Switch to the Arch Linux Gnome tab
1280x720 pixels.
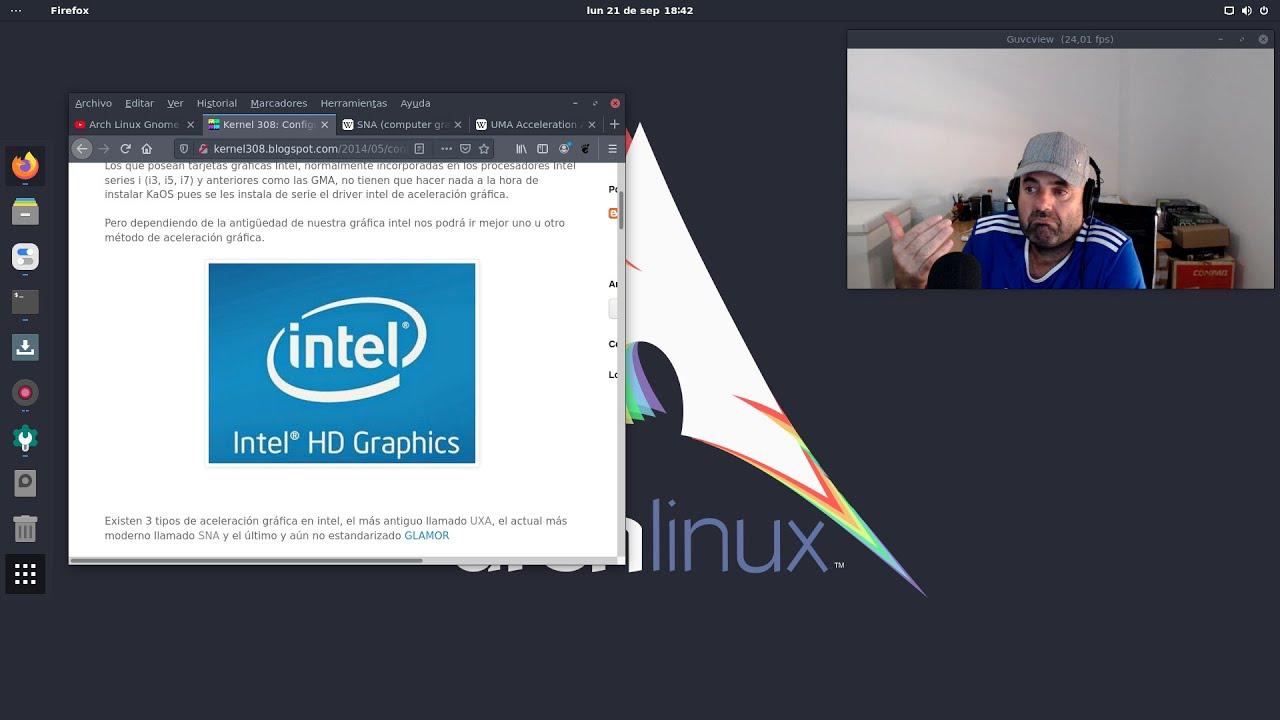[133, 124]
